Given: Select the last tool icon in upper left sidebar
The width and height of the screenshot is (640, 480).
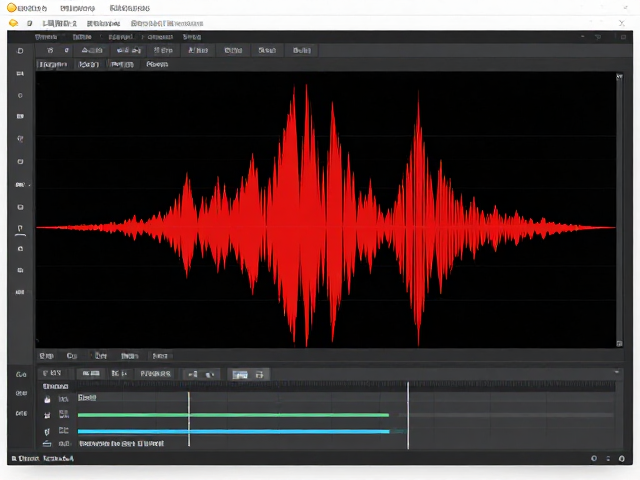Looking at the screenshot, I should [20, 292].
